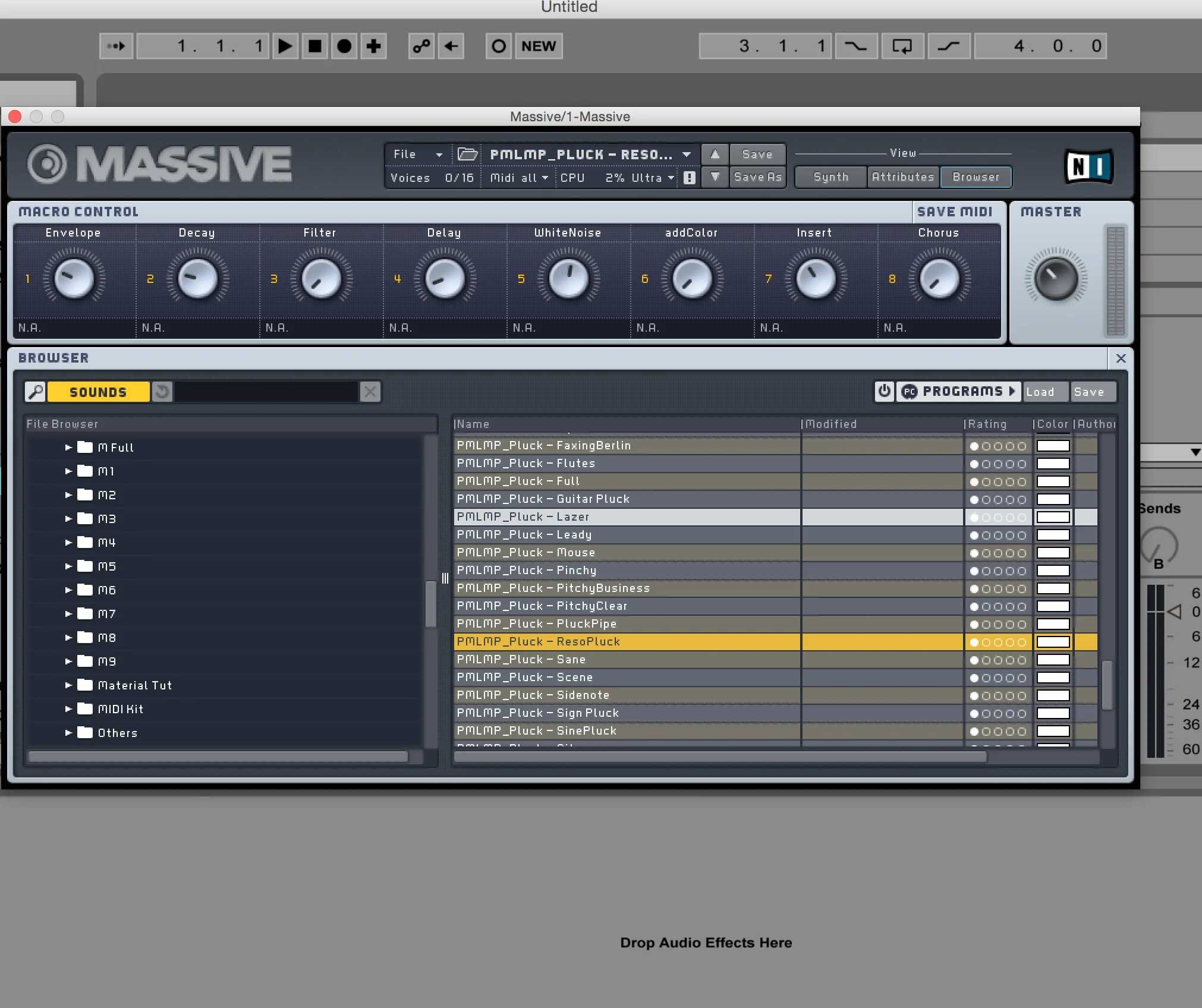Viewport: 1202px width, 1008px height.
Task: Switch to the Attributes view tab
Action: coord(903,177)
